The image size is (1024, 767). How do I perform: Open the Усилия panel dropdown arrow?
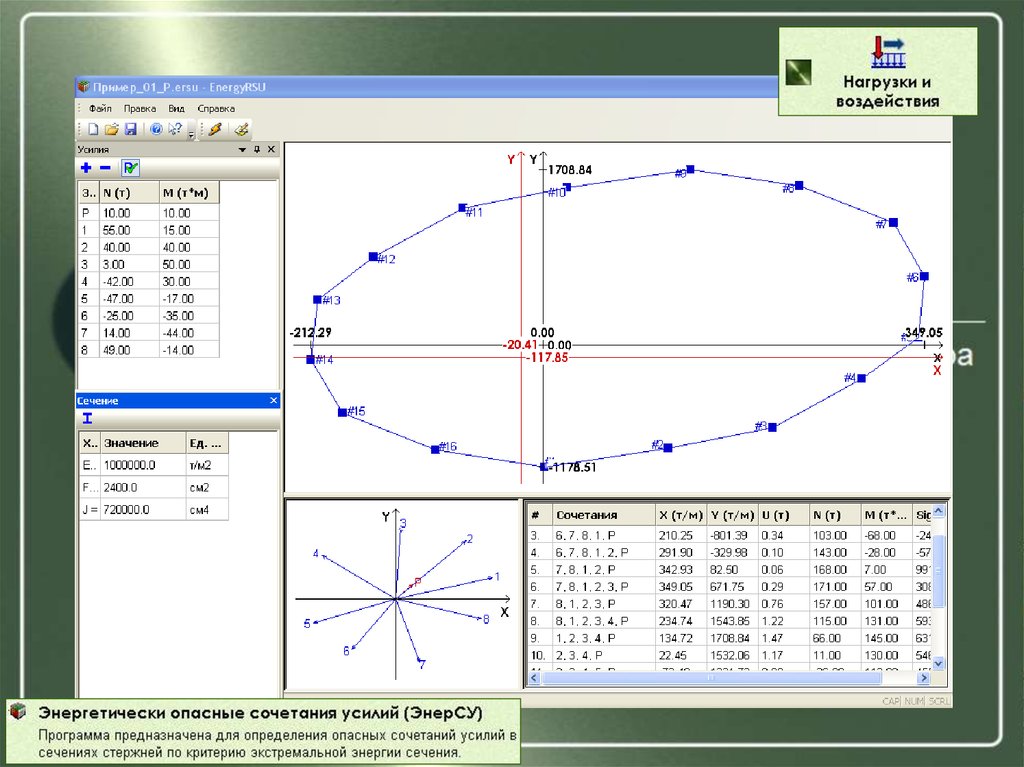click(x=241, y=149)
